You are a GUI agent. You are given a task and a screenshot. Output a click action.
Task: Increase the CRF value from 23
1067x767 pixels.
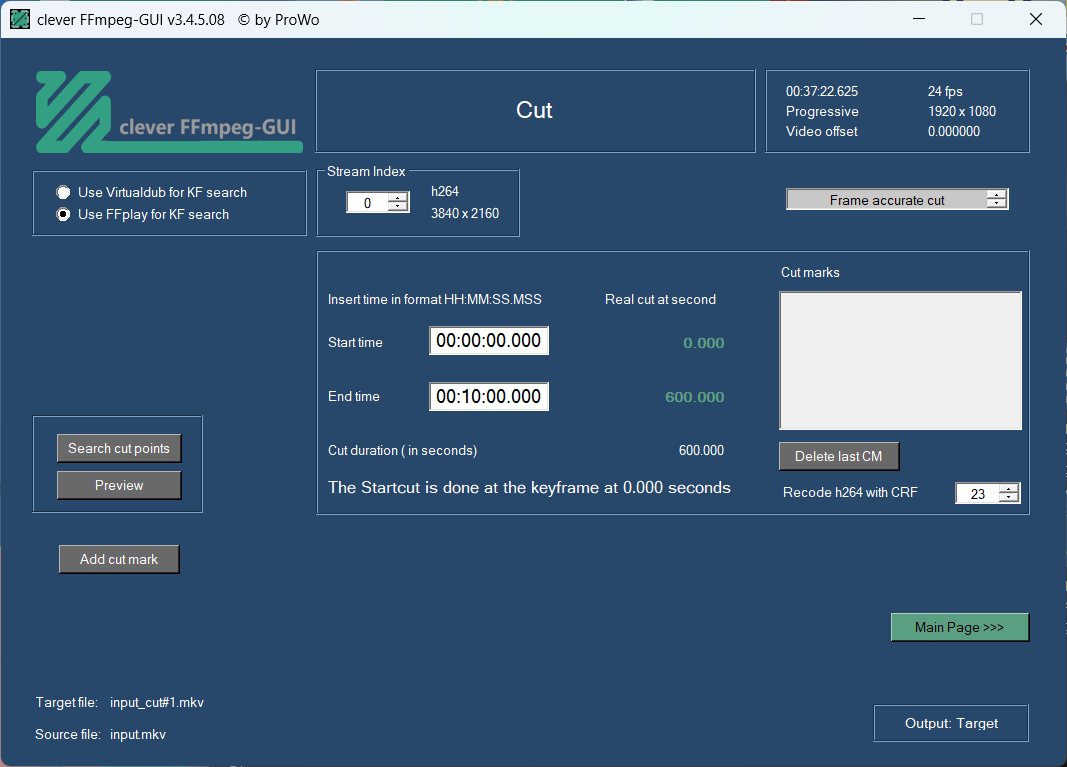coord(1008,489)
